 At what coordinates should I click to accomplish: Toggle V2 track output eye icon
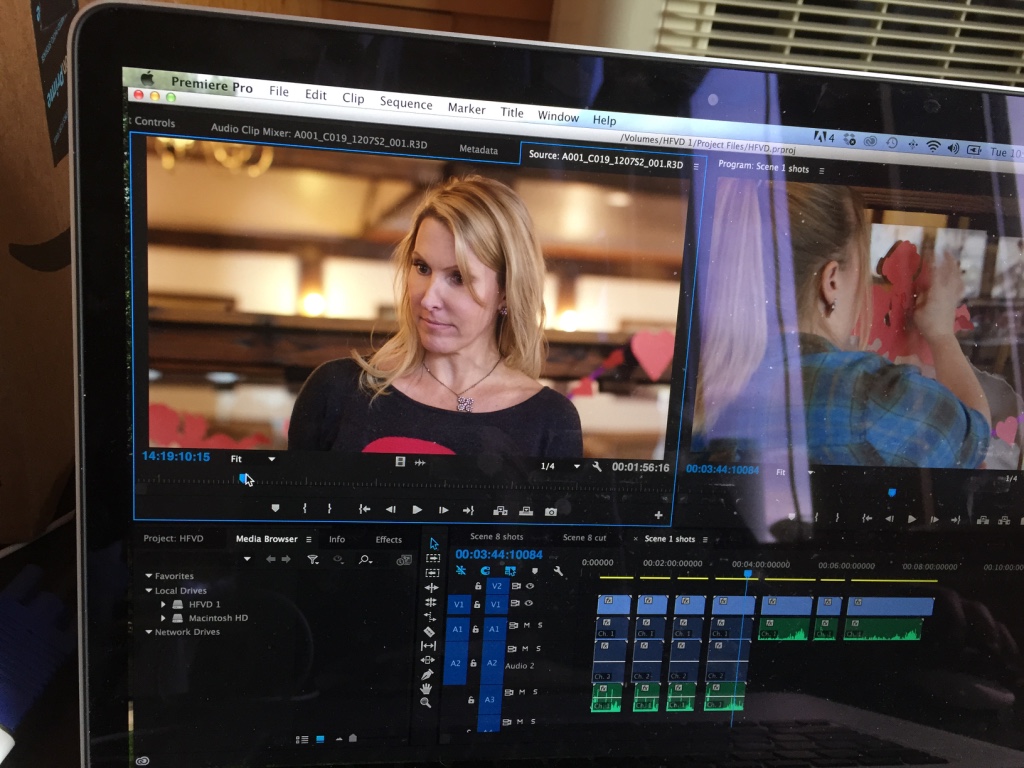530,586
